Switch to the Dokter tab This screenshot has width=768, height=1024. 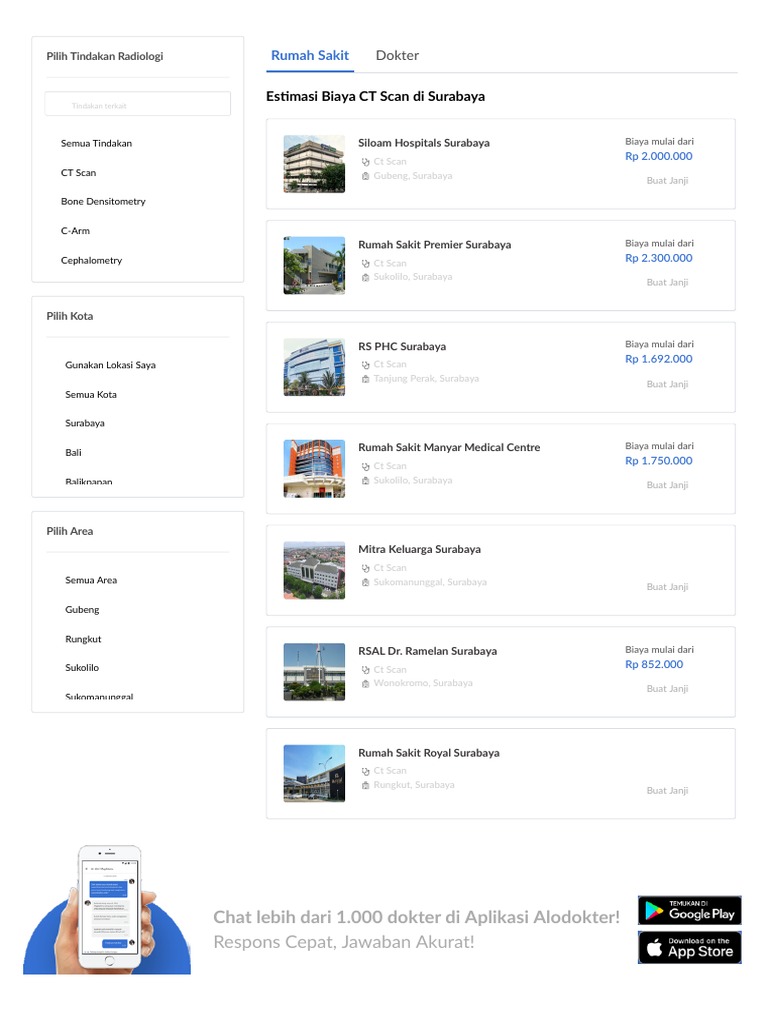click(x=397, y=56)
